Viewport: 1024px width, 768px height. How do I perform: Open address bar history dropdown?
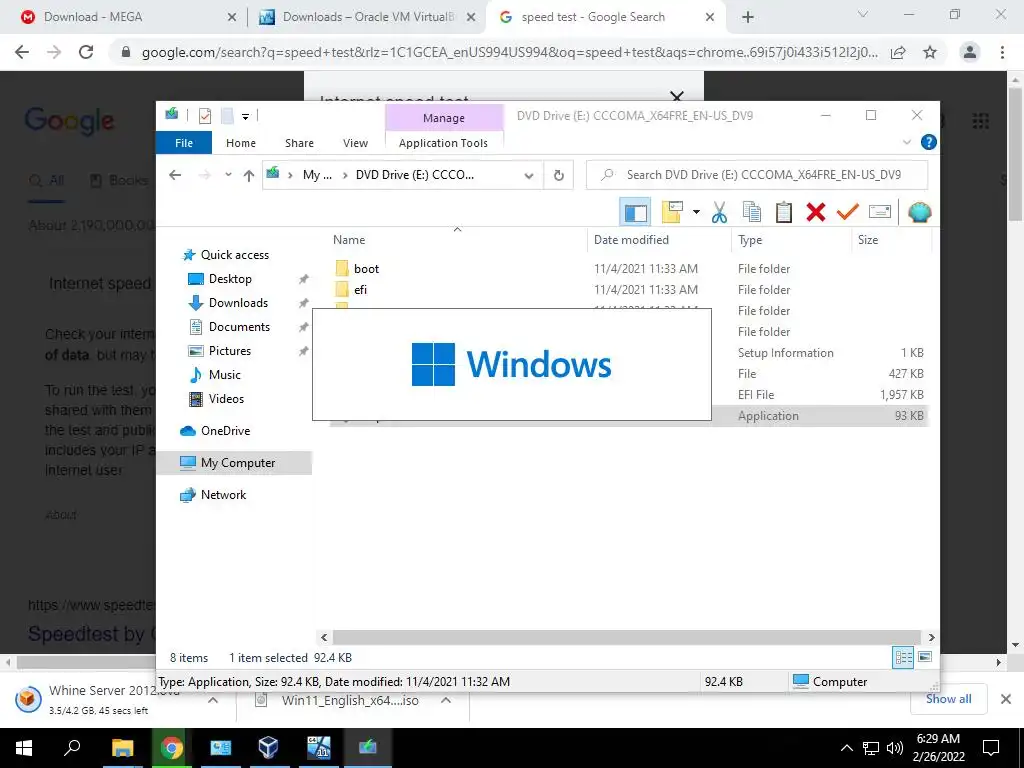tap(529, 175)
